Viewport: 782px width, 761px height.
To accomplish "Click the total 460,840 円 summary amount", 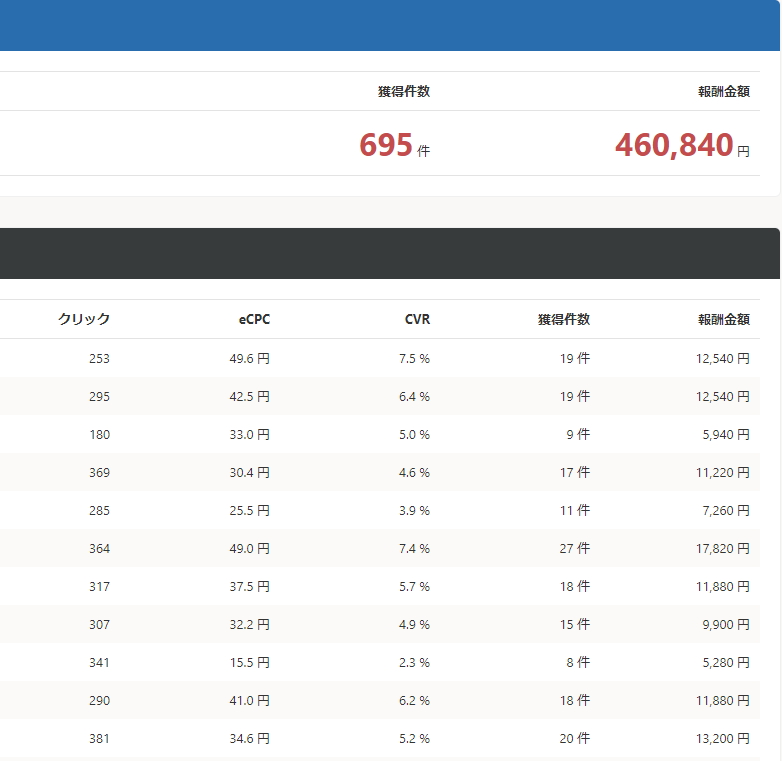I will click(x=681, y=146).
